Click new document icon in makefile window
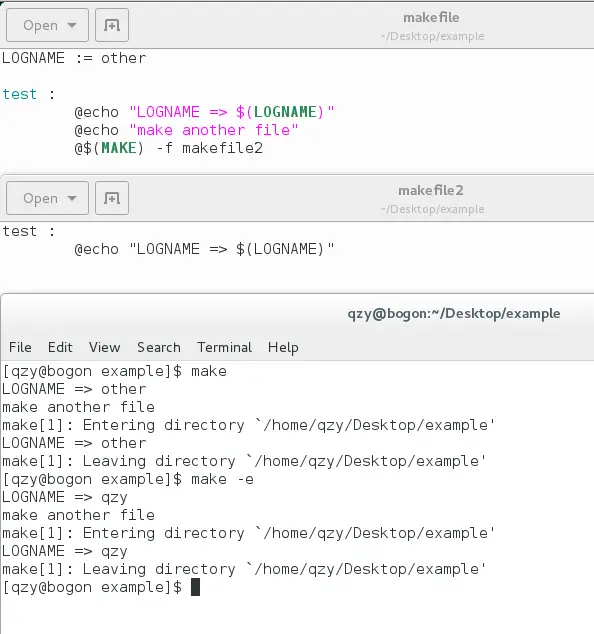594x634 pixels. pyautogui.click(x=112, y=25)
